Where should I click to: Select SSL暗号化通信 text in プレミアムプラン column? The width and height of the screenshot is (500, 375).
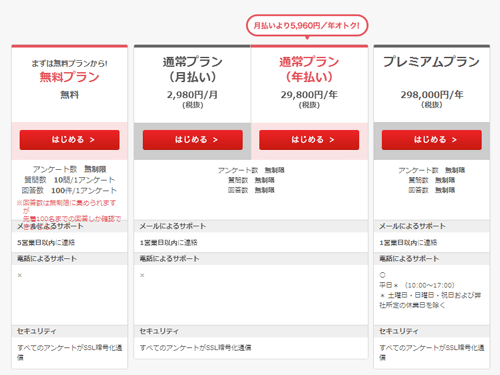pos(432,353)
